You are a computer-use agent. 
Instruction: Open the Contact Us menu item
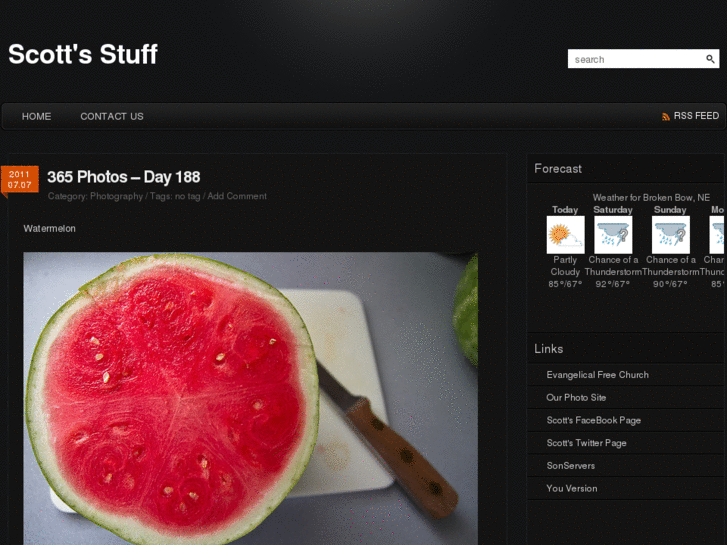pyautogui.click(x=112, y=116)
